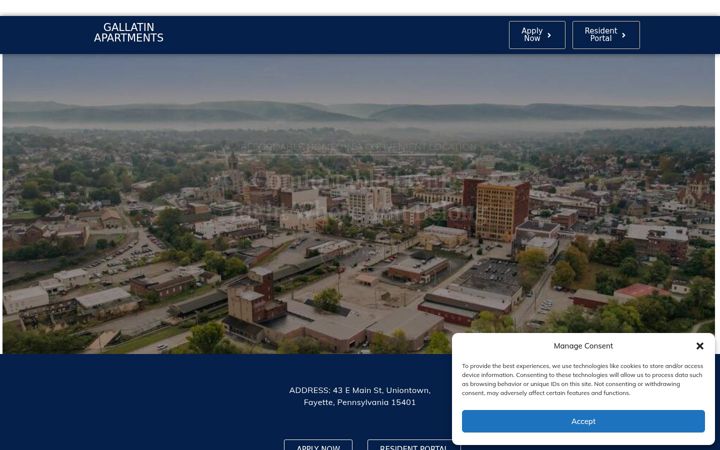Click the consent description paragraph text
Screen dimensions: 720x450
pyautogui.click(x=582, y=379)
